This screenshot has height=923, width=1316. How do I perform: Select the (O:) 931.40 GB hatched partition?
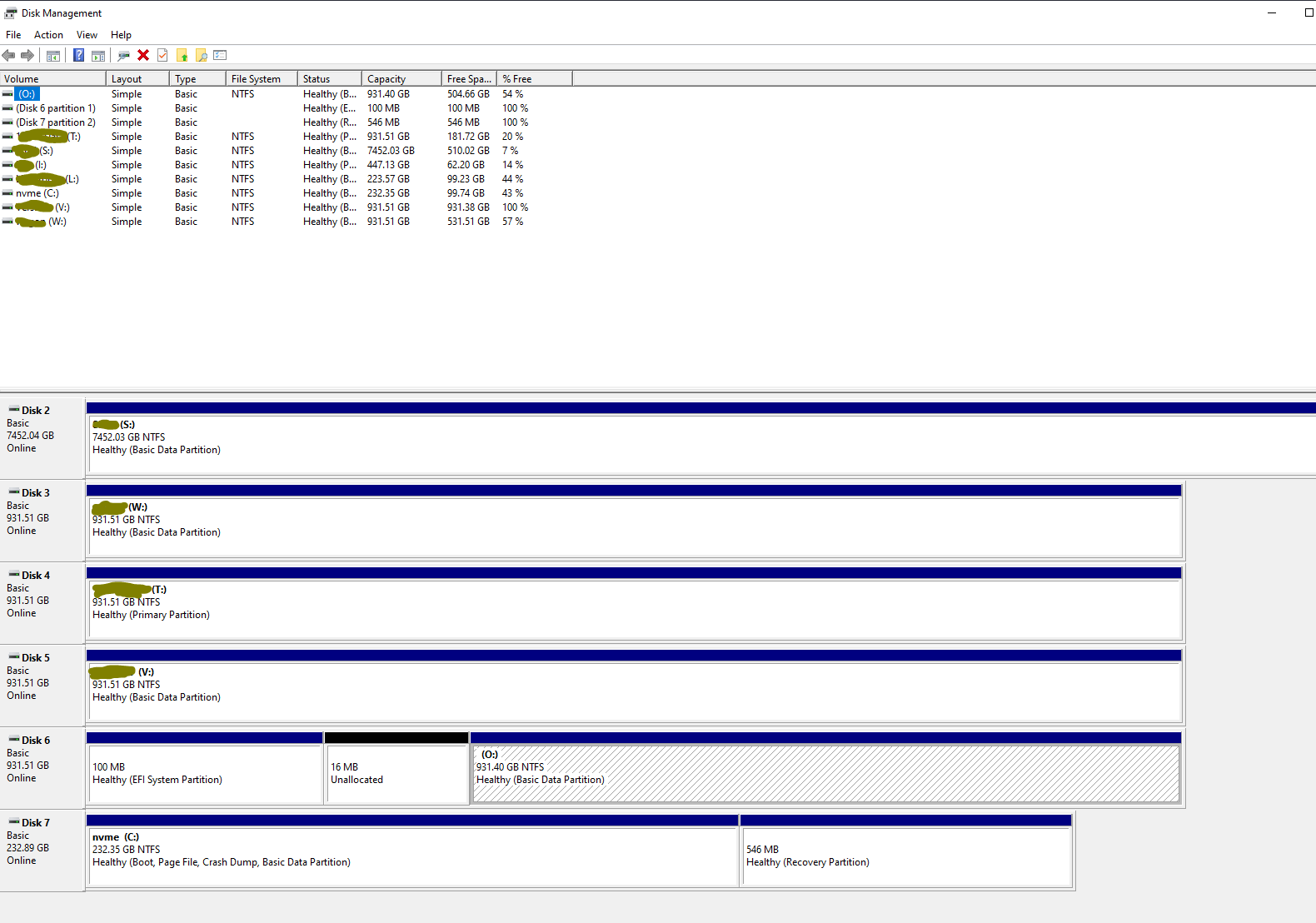[826, 768]
